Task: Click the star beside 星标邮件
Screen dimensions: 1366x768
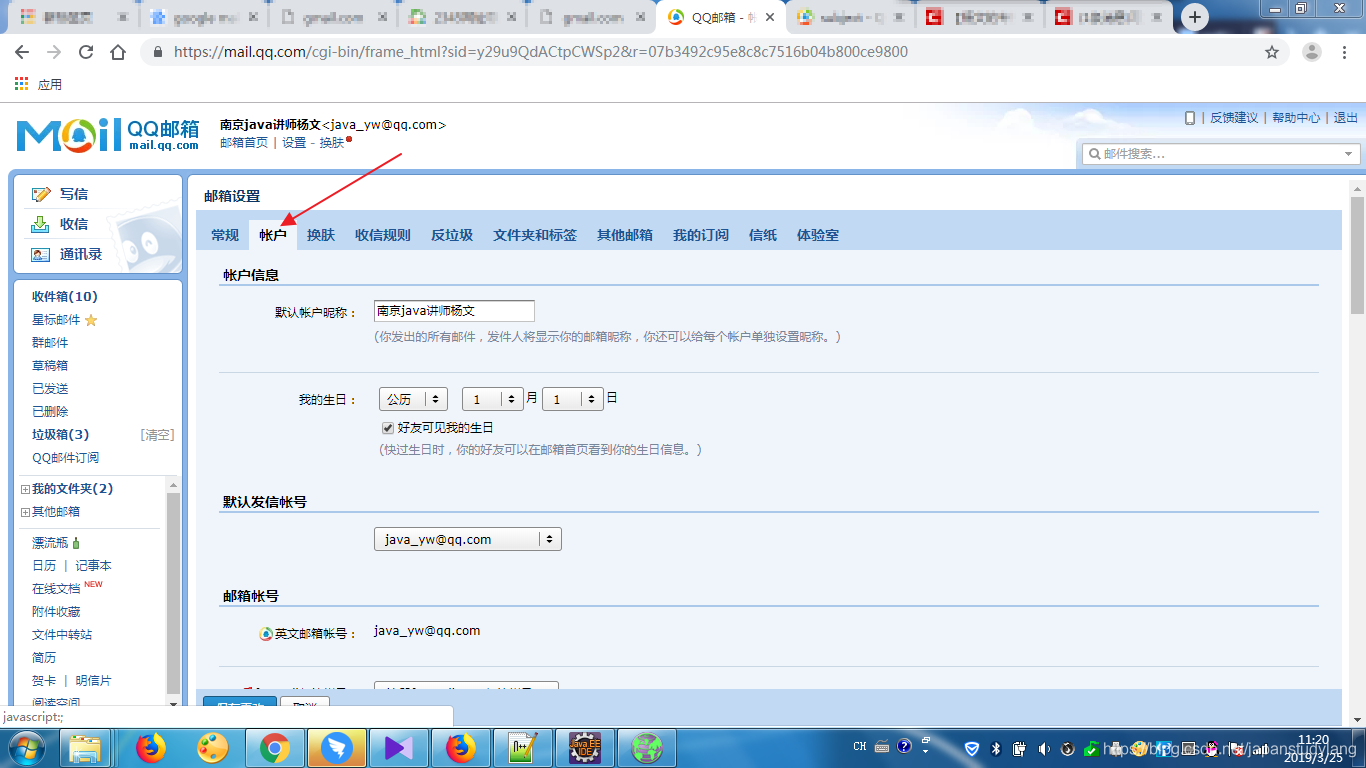Action: pyautogui.click(x=91, y=320)
